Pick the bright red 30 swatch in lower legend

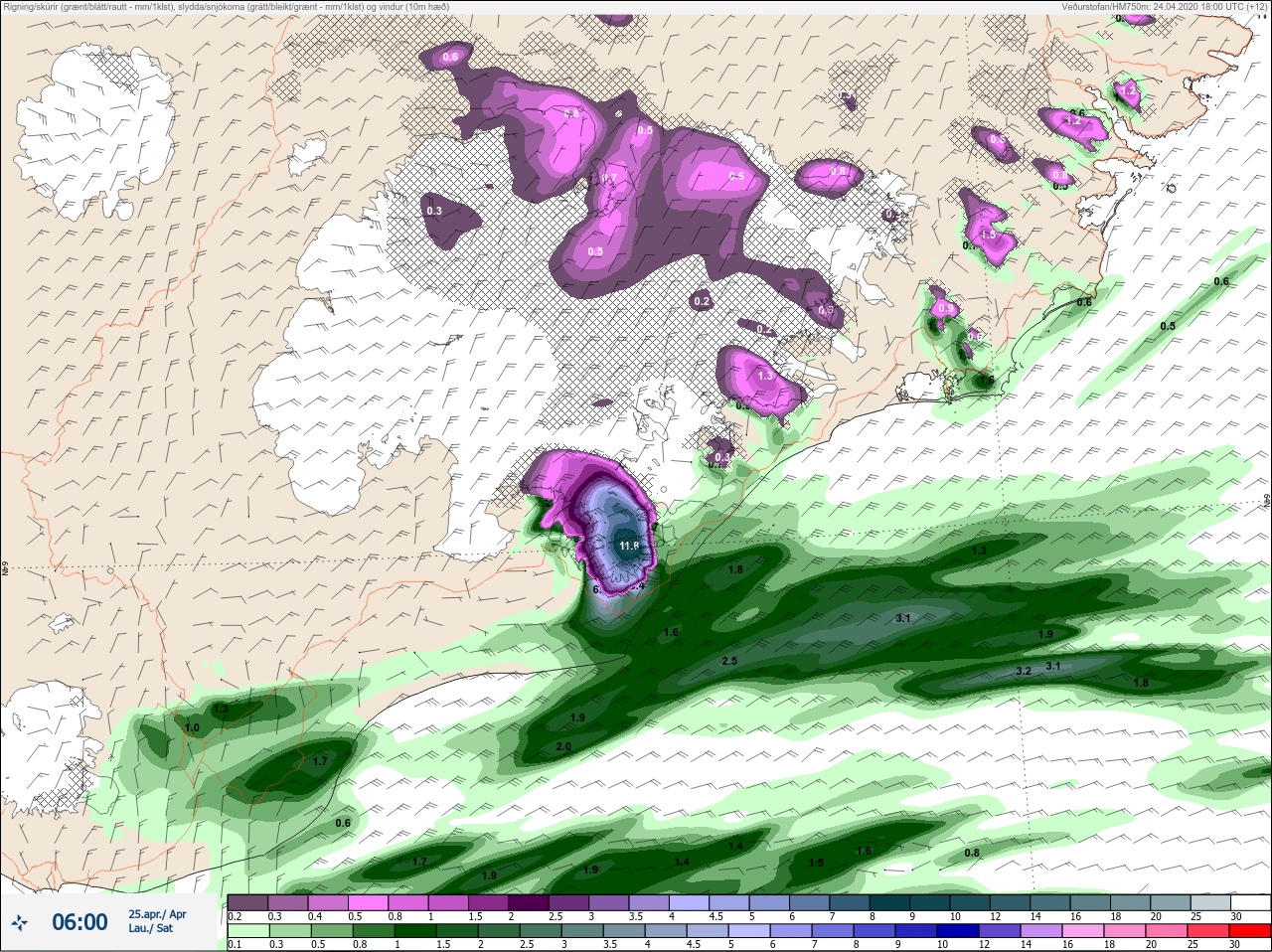pyautogui.click(x=1249, y=931)
